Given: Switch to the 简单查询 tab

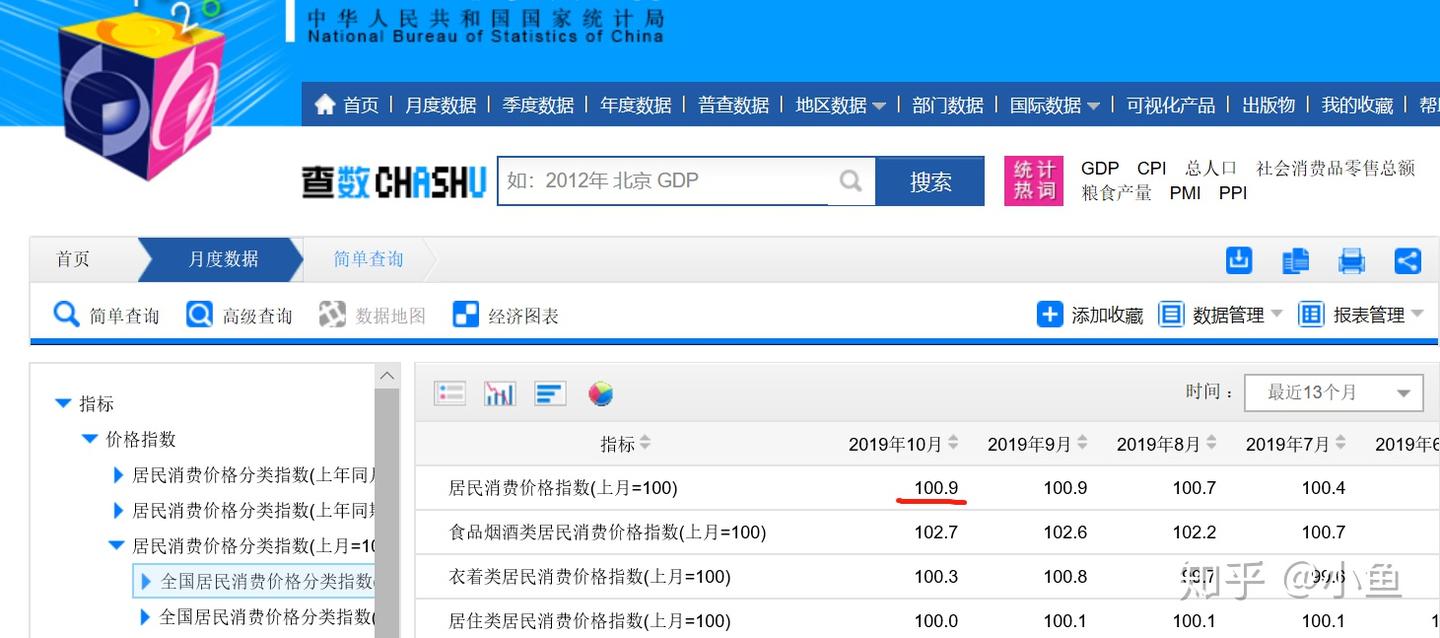Looking at the screenshot, I should [367, 259].
